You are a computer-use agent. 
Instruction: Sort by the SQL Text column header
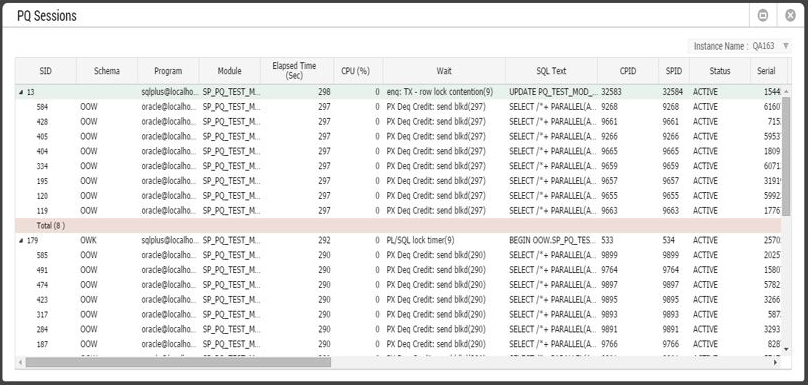pyautogui.click(x=551, y=71)
